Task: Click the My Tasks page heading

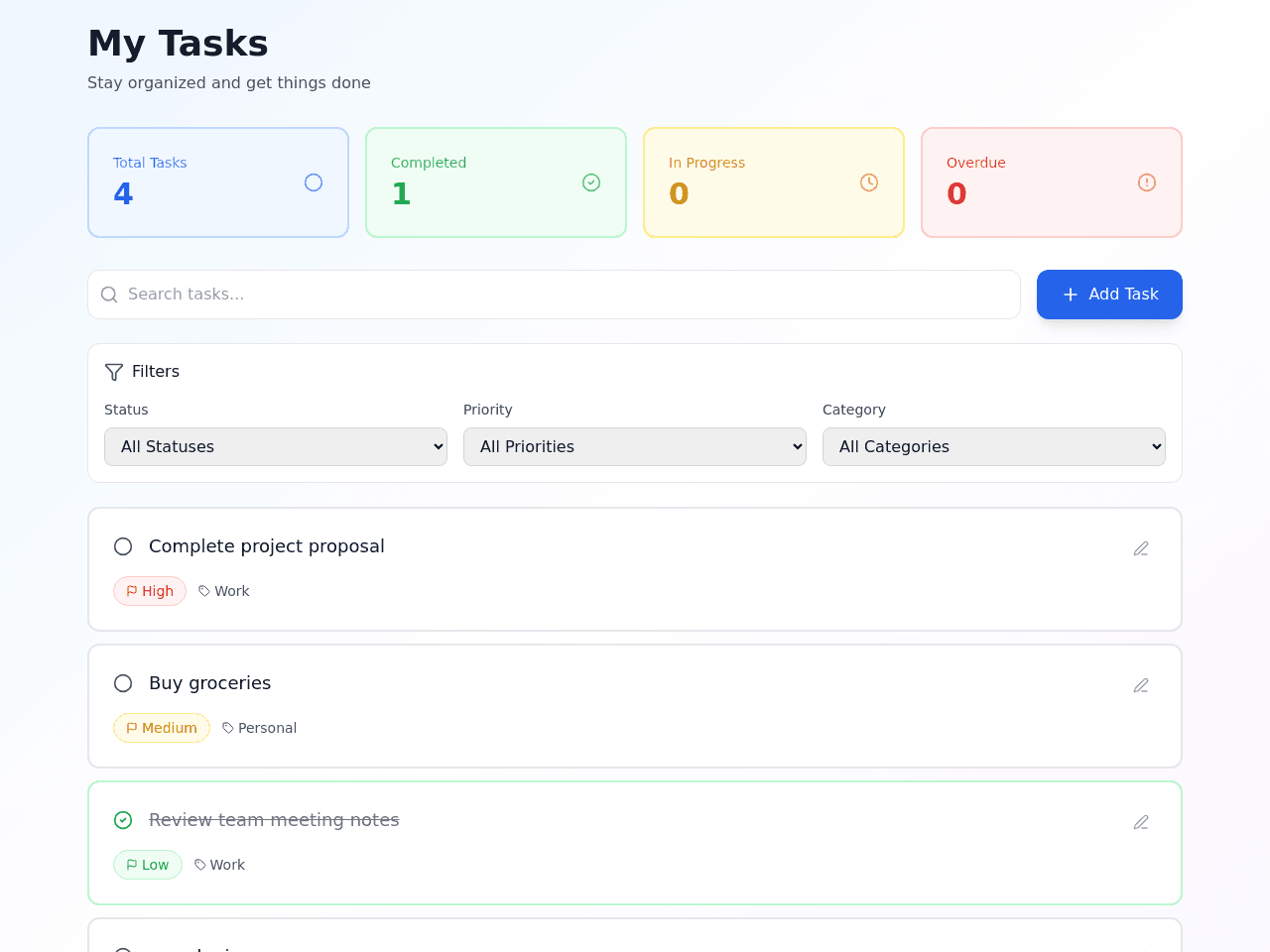Action: coord(178,44)
